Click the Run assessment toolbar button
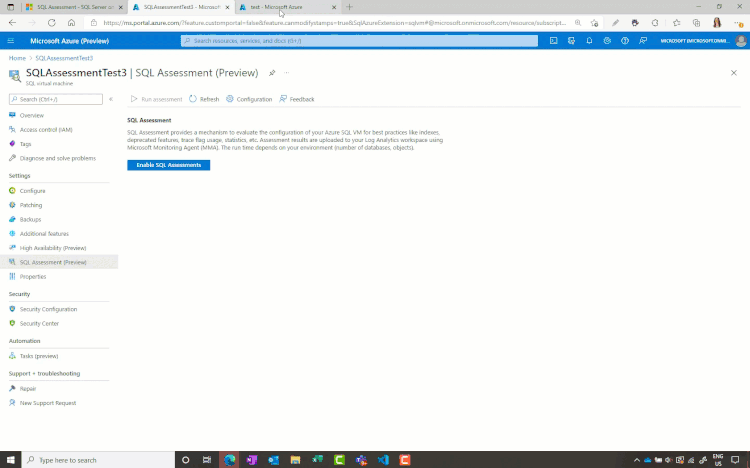Screen dimensions: 750x468 click(x=156, y=99)
